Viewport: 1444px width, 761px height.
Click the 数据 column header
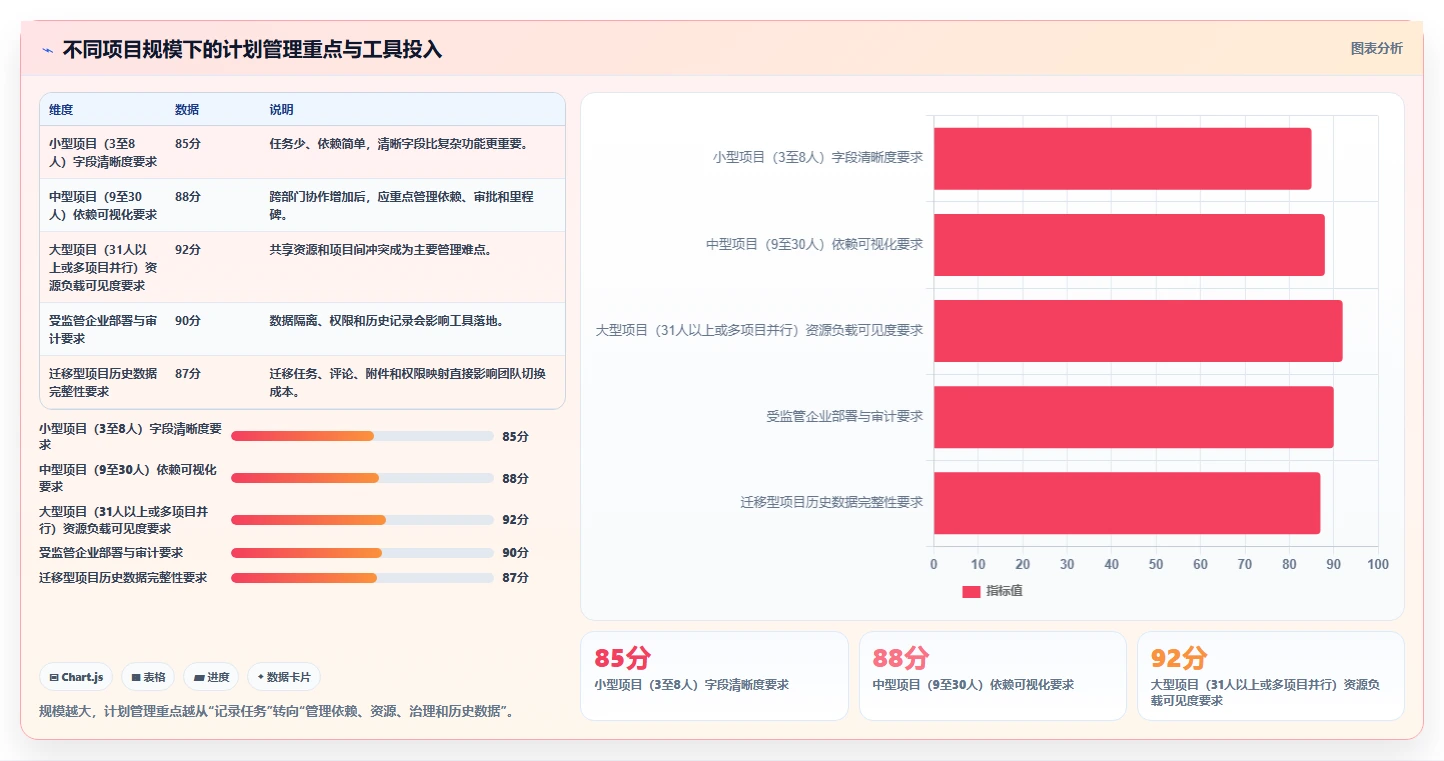click(x=187, y=110)
